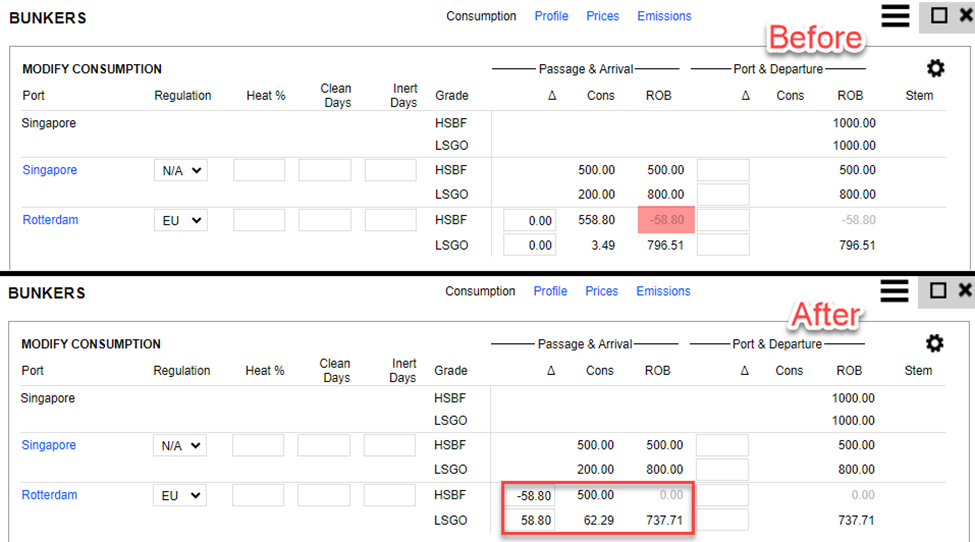Click settings gear in the Before panel

(935, 68)
